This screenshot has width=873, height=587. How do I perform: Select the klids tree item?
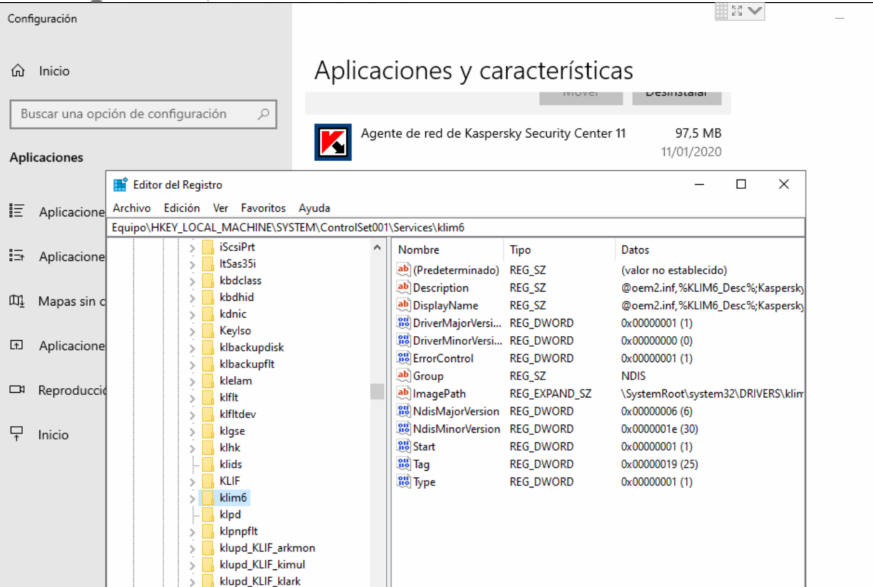pyautogui.click(x=230, y=464)
